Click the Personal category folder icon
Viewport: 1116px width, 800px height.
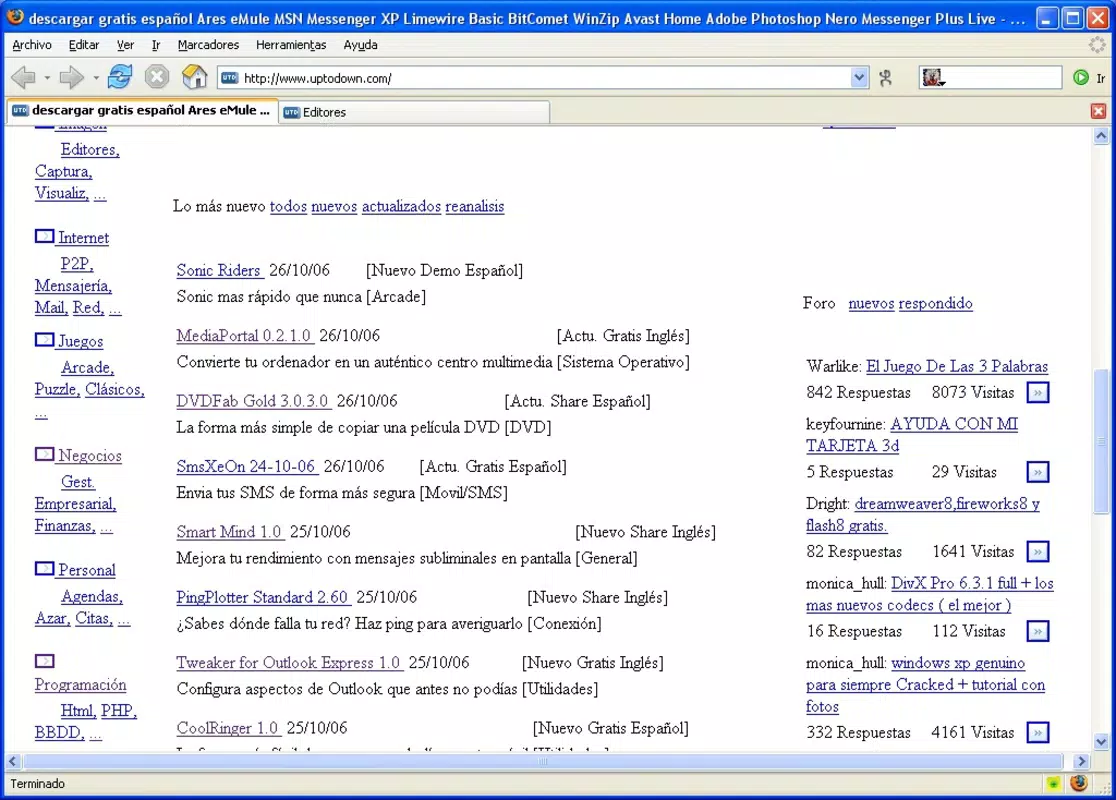click(44, 569)
